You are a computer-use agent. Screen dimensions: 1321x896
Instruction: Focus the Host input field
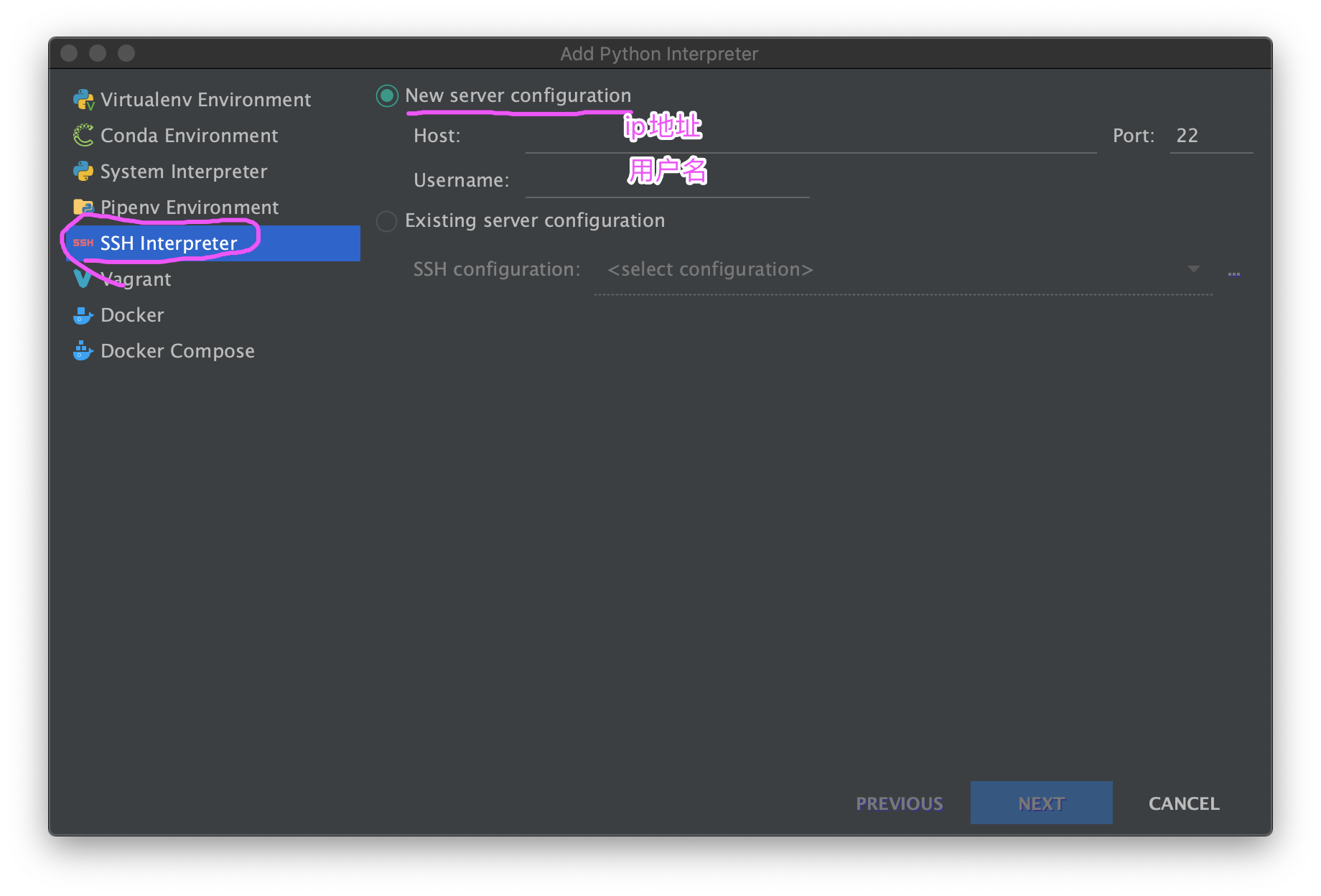point(810,136)
